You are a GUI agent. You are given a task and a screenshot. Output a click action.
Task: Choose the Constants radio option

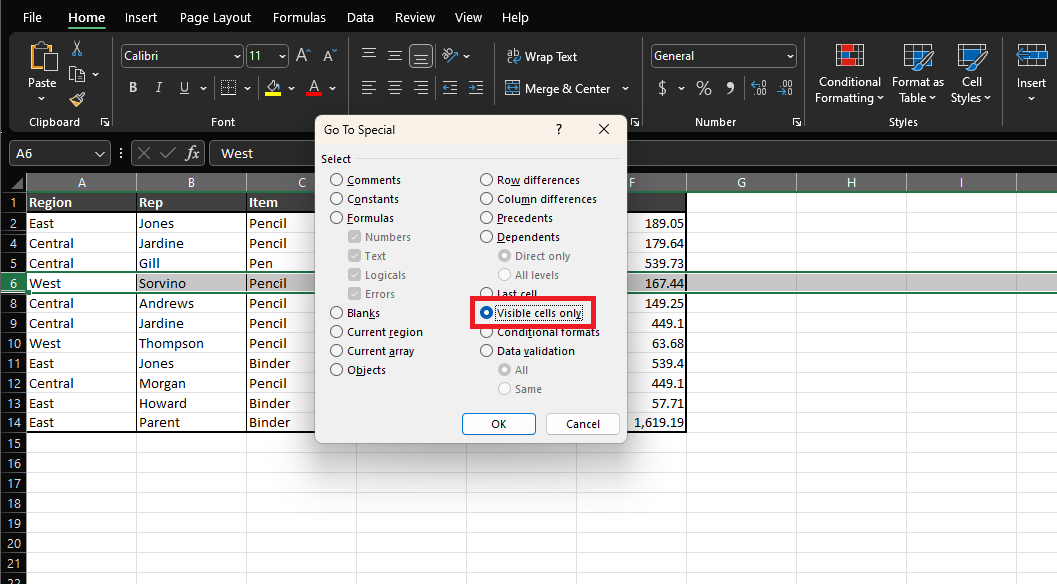[337, 199]
